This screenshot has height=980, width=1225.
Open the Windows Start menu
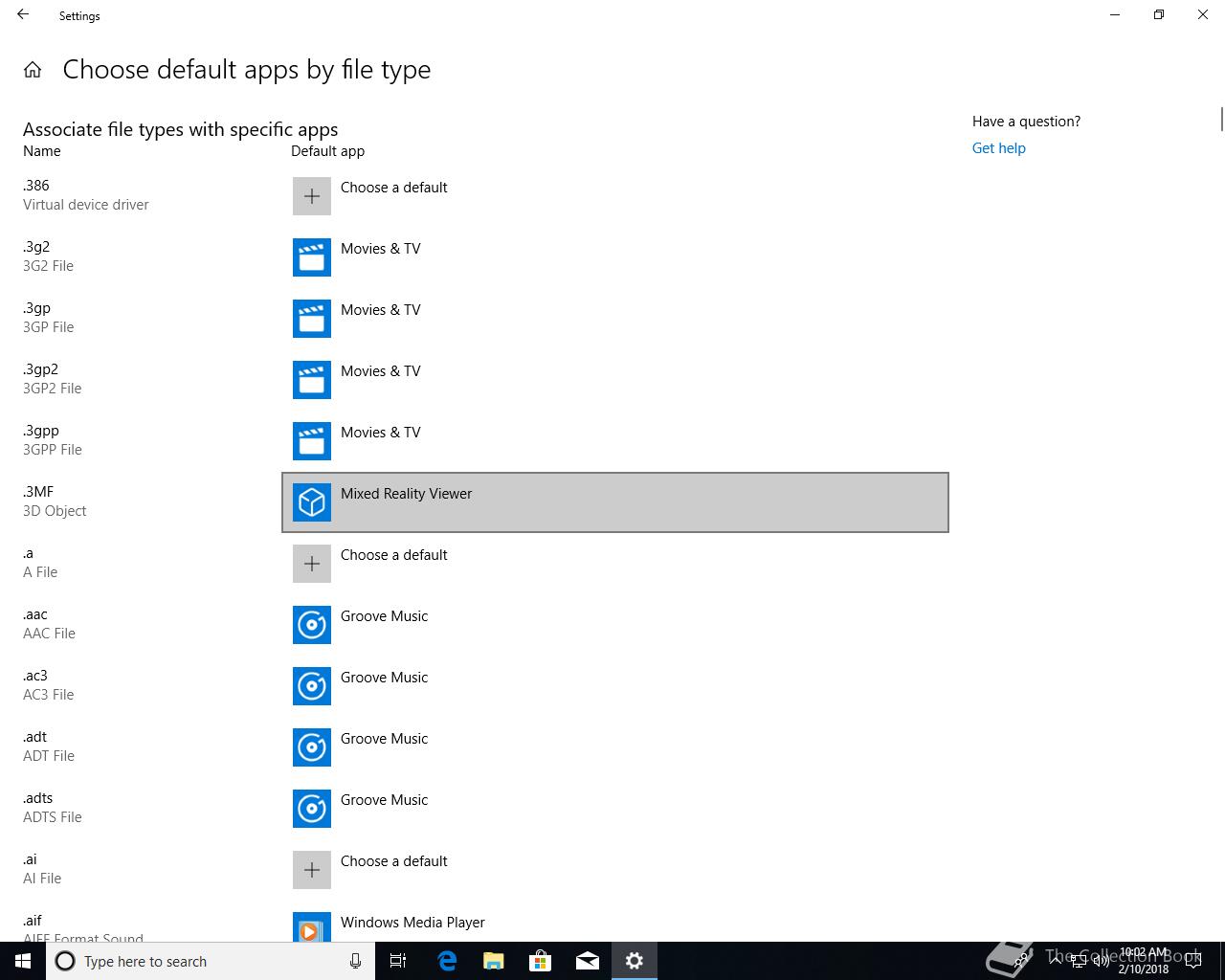pyautogui.click(x=23, y=961)
